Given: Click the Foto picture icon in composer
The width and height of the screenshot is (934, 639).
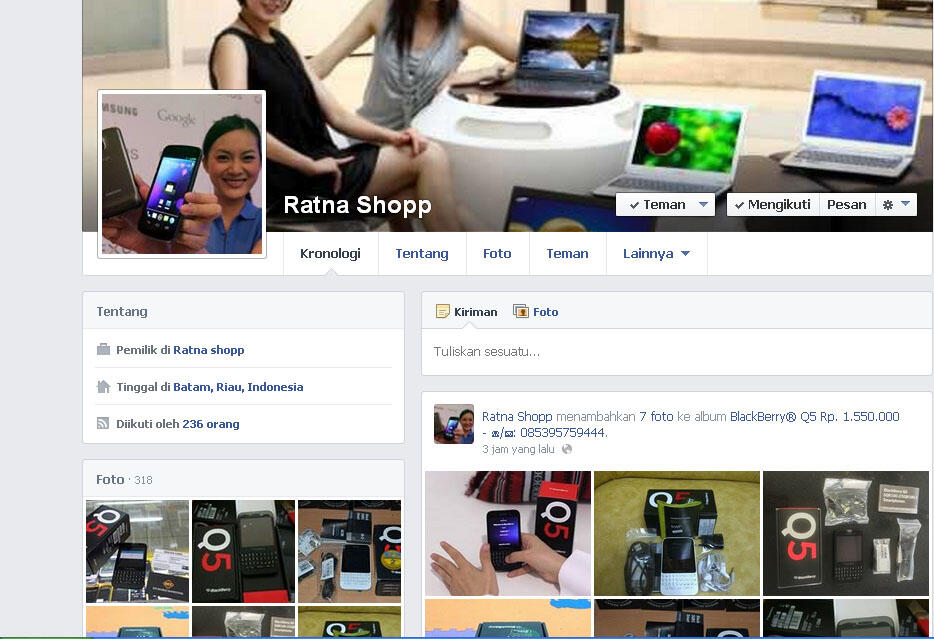Looking at the screenshot, I should pos(521,311).
